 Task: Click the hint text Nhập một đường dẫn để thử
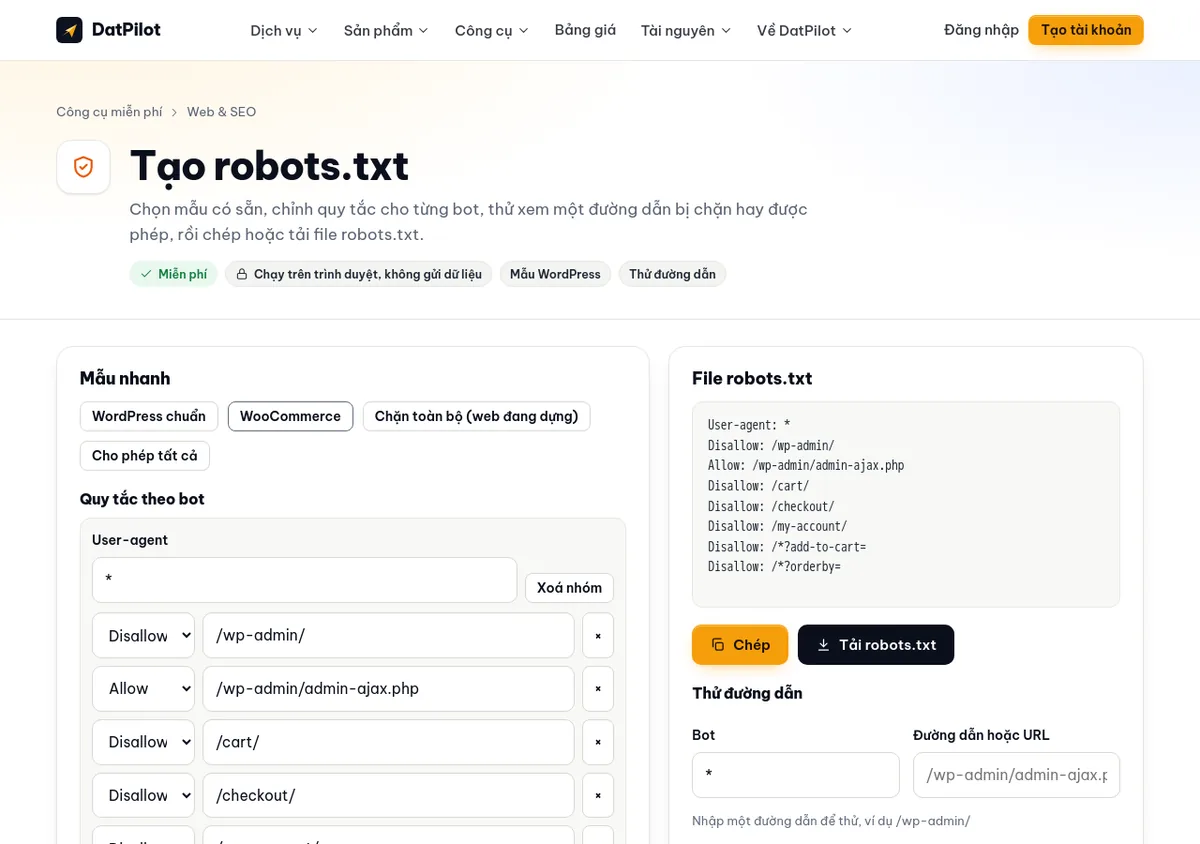pyautogui.click(x=831, y=821)
